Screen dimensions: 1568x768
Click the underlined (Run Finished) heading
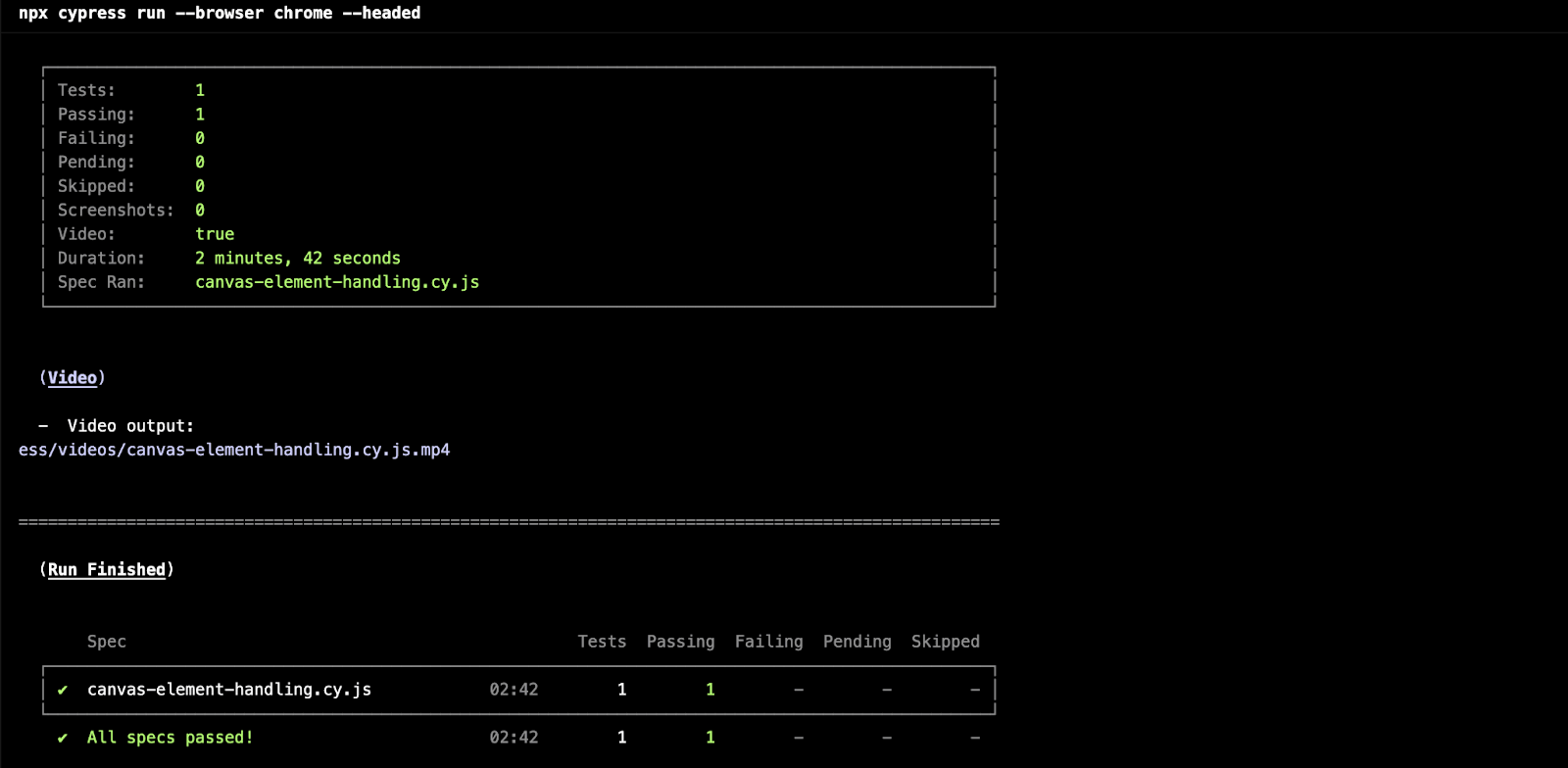click(x=107, y=570)
